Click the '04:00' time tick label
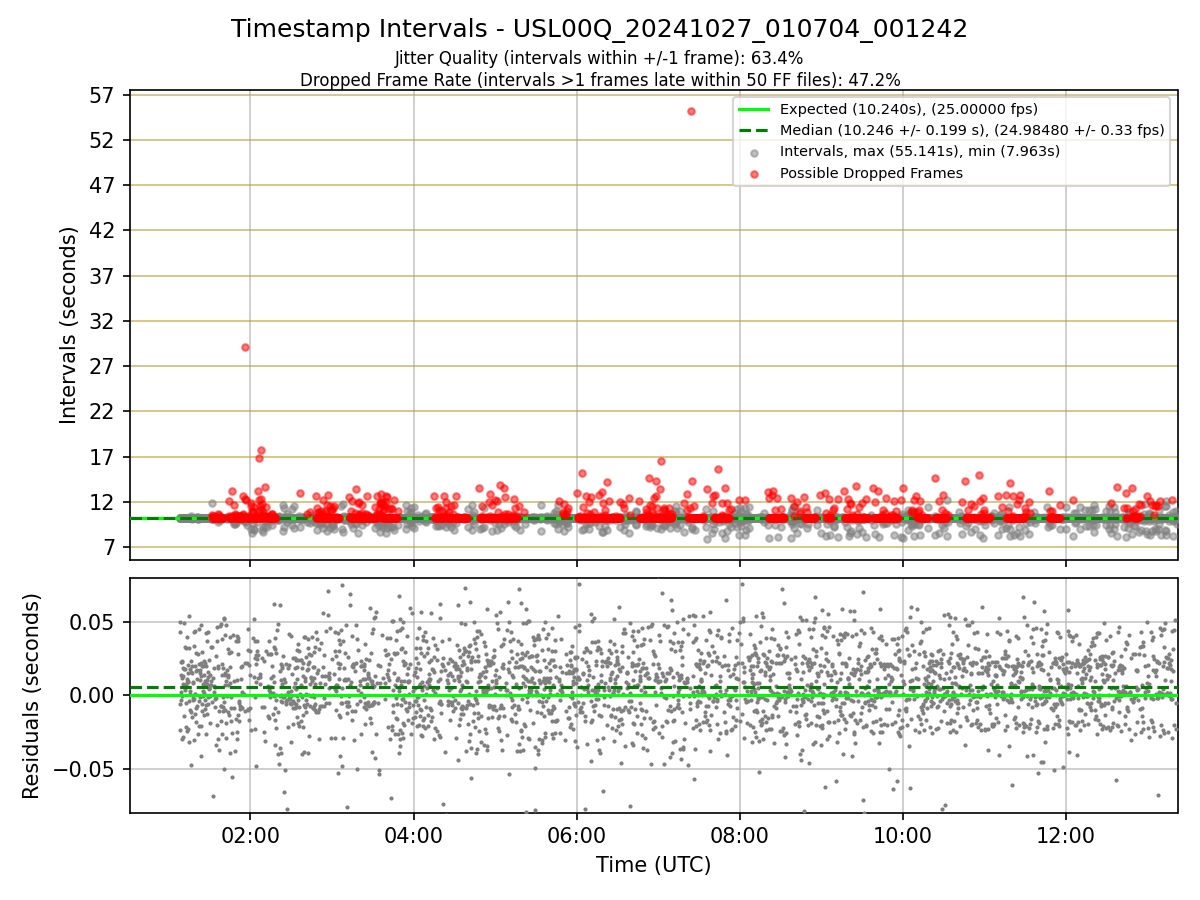The image size is (1200, 900). (413, 836)
